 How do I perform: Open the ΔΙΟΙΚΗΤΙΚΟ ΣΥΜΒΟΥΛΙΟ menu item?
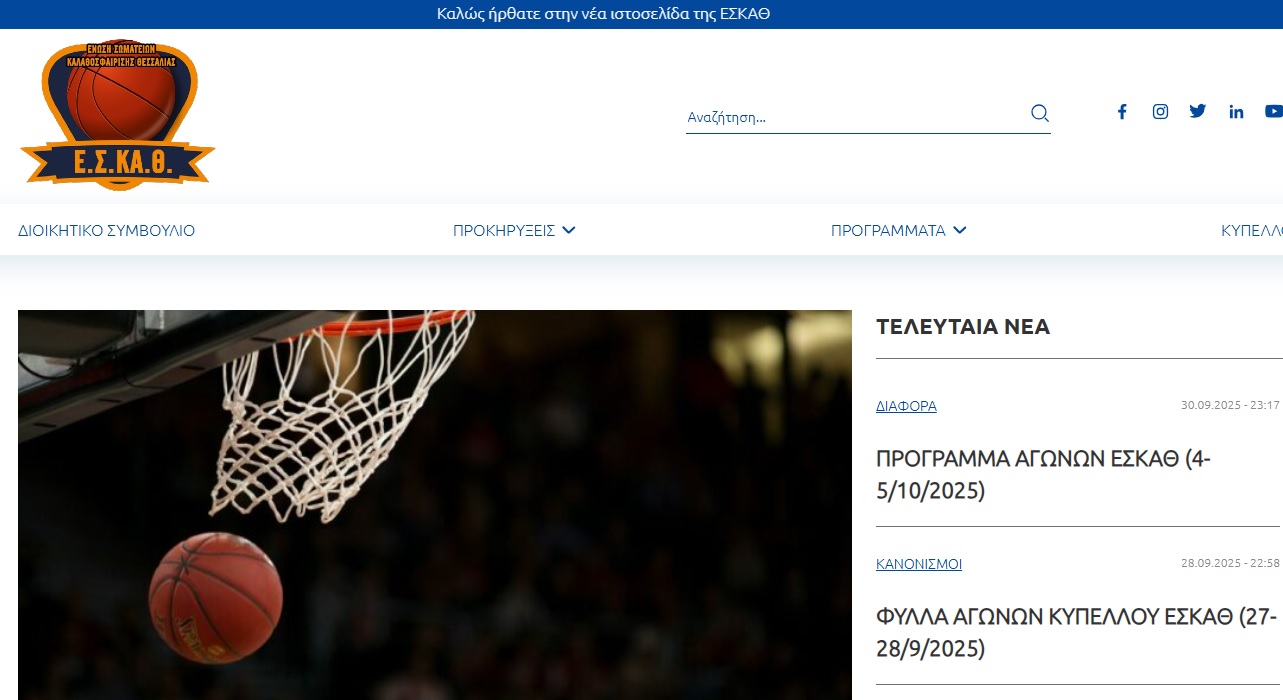click(x=106, y=231)
